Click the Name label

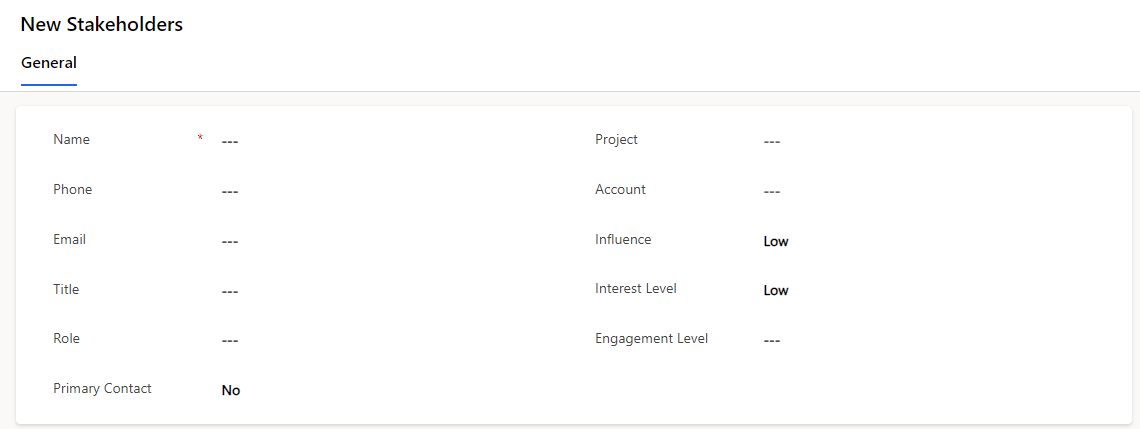coord(71,140)
